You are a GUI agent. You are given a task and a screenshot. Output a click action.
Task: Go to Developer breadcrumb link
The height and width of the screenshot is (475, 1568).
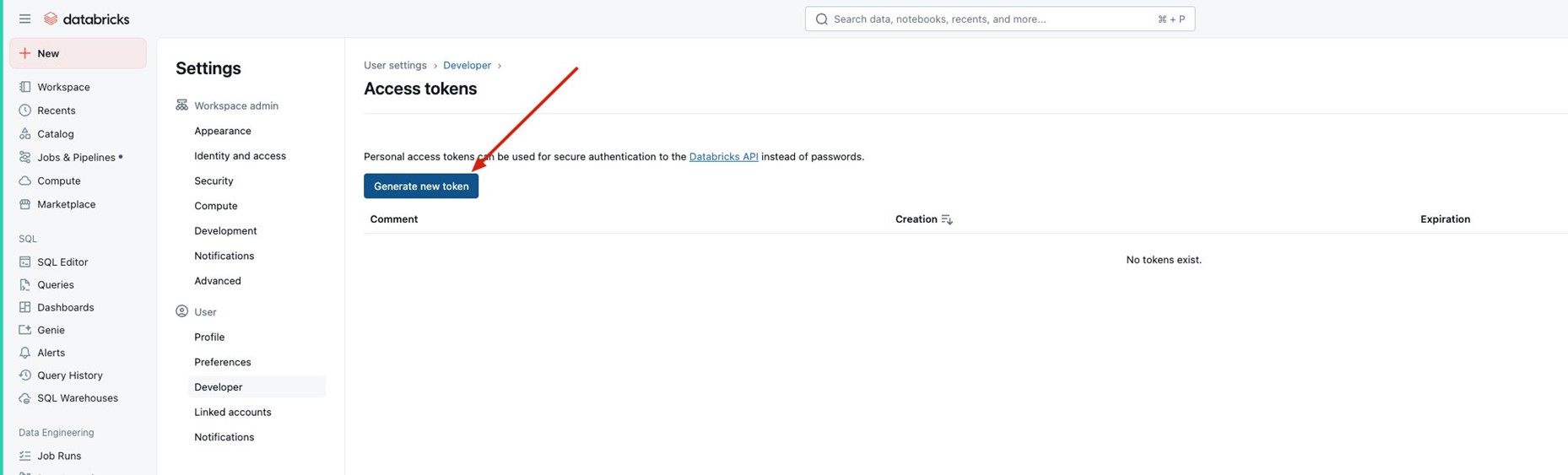(x=467, y=65)
